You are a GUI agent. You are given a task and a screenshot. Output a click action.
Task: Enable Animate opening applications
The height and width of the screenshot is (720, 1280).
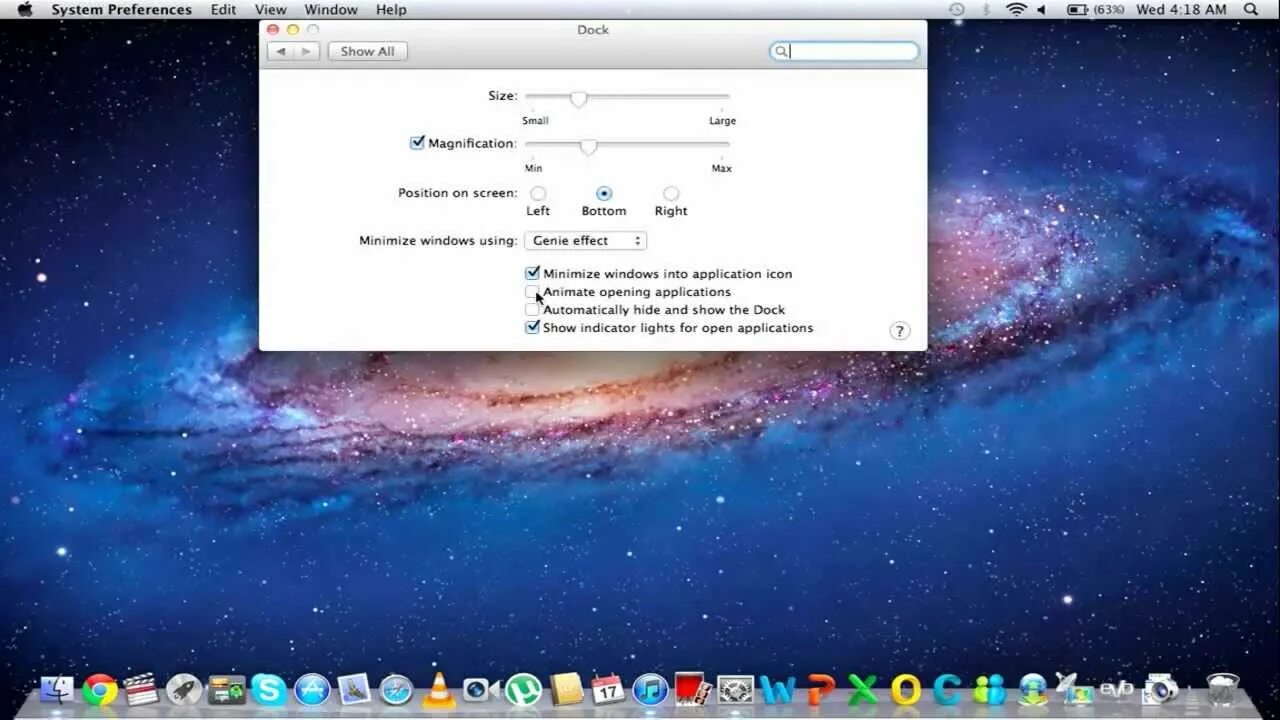532,292
